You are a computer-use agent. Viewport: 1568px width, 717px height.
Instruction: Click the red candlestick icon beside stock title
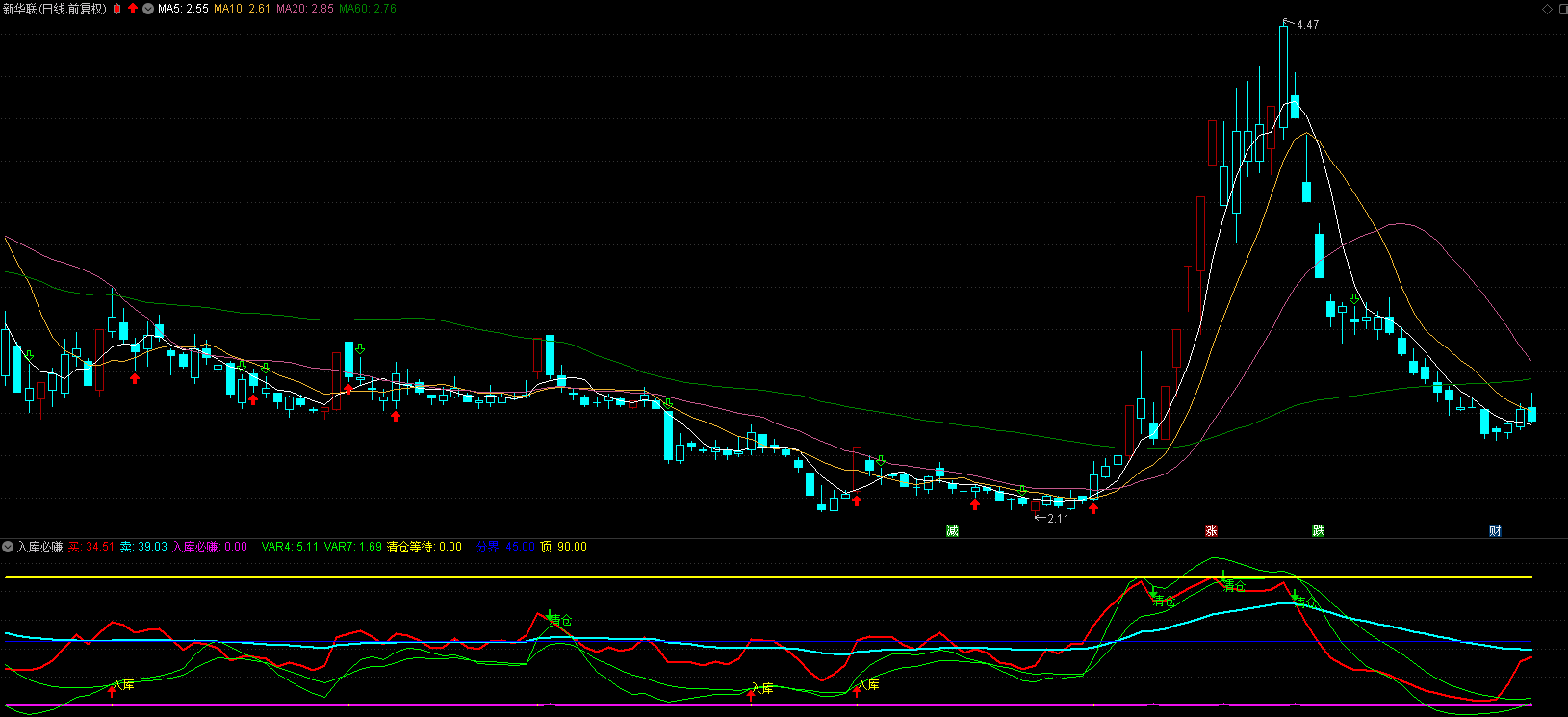tap(117, 9)
